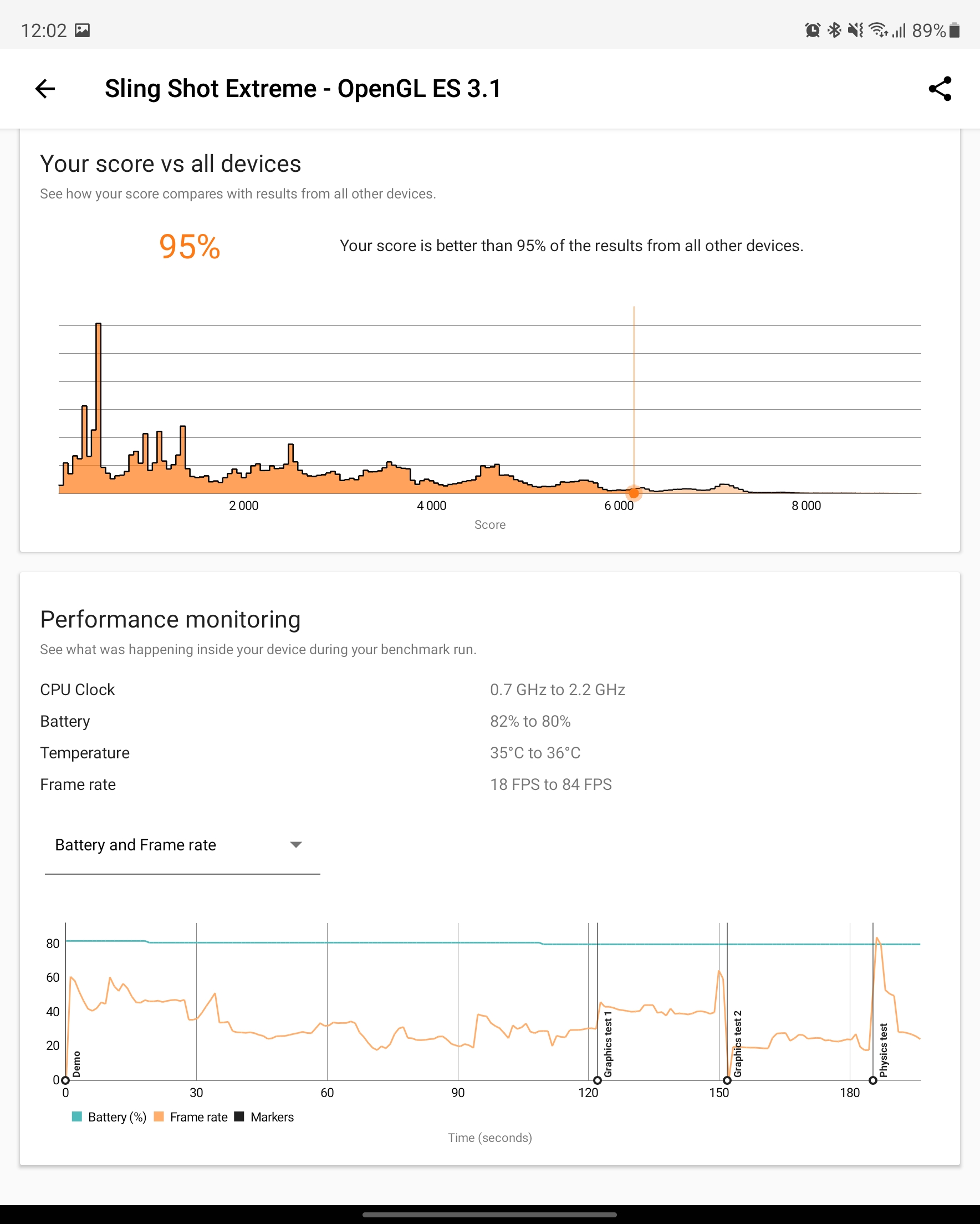
Task: Select the Demo timeline marker
Action: tap(65, 1080)
